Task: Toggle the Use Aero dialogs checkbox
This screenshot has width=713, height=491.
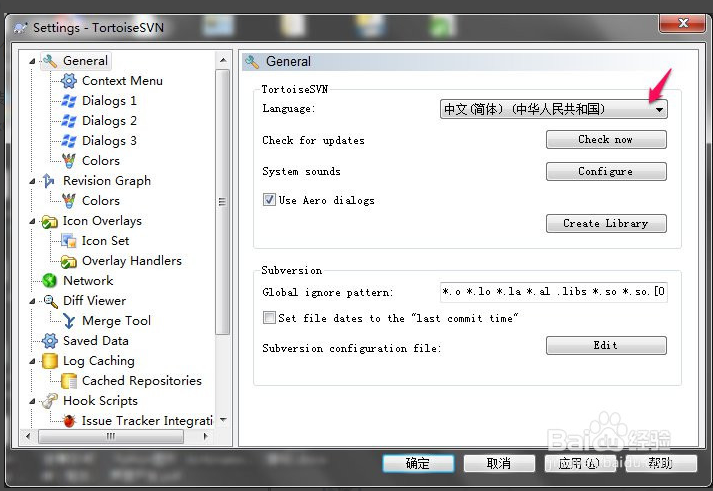Action: pyautogui.click(x=269, y=200)
